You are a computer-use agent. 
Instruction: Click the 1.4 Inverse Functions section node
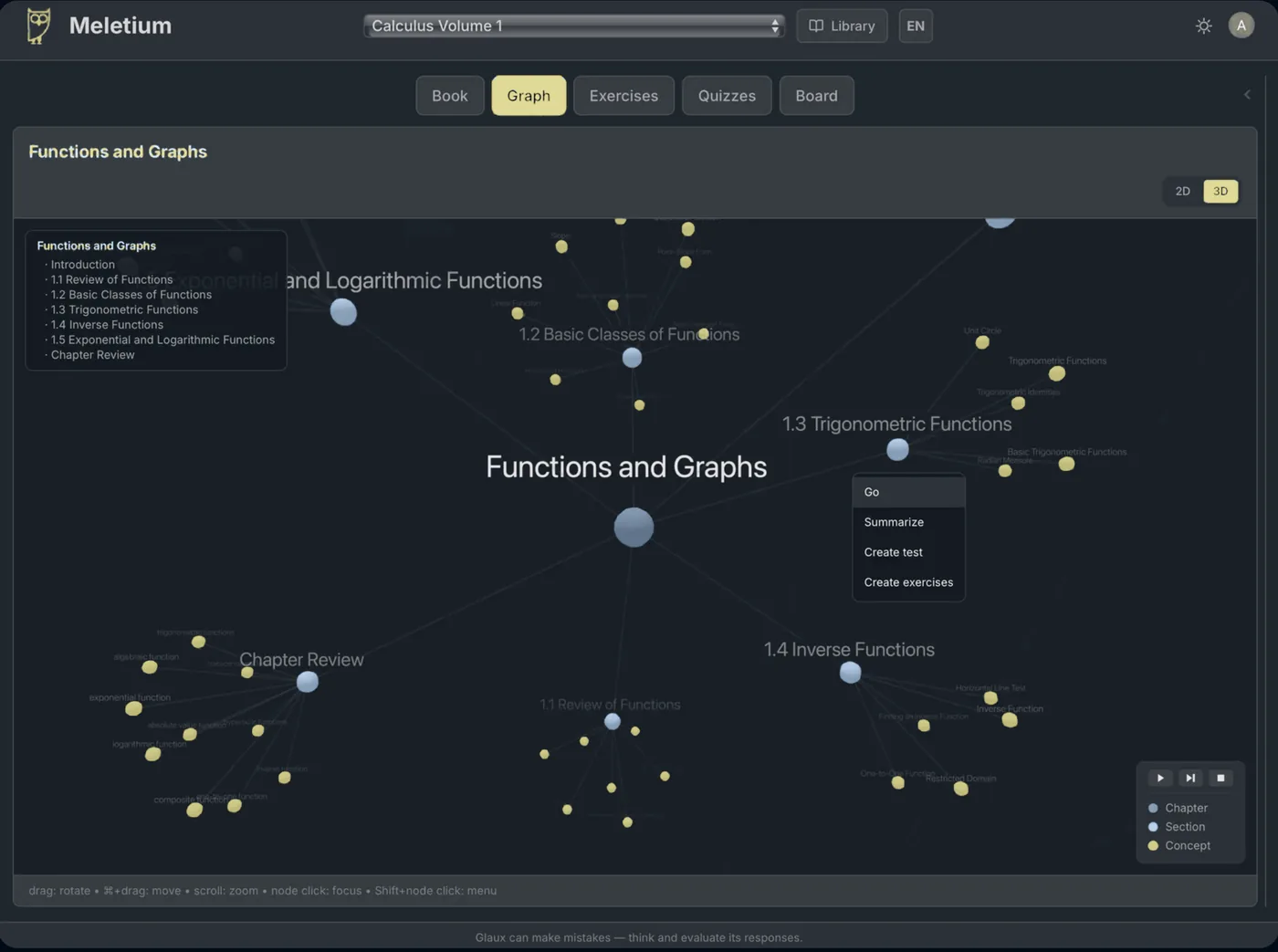850,673
